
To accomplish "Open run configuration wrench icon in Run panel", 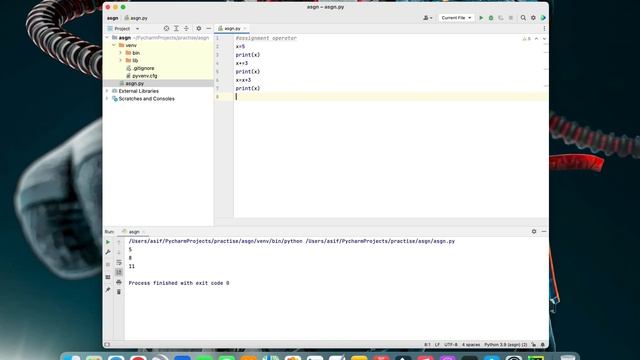I will pyautogui.click(x=108, y=252).
